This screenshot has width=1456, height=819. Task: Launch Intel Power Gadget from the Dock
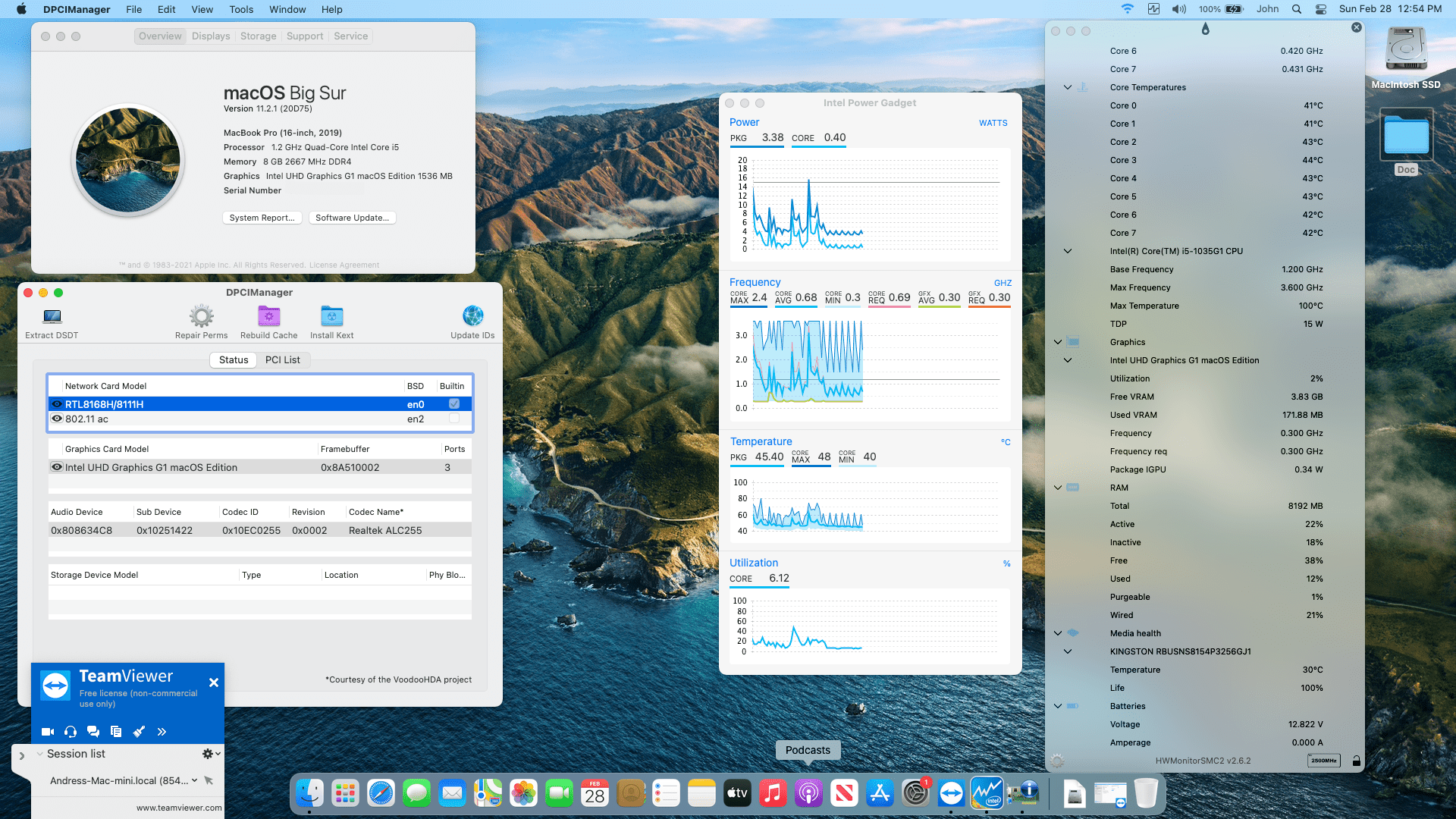pos(987,792)
